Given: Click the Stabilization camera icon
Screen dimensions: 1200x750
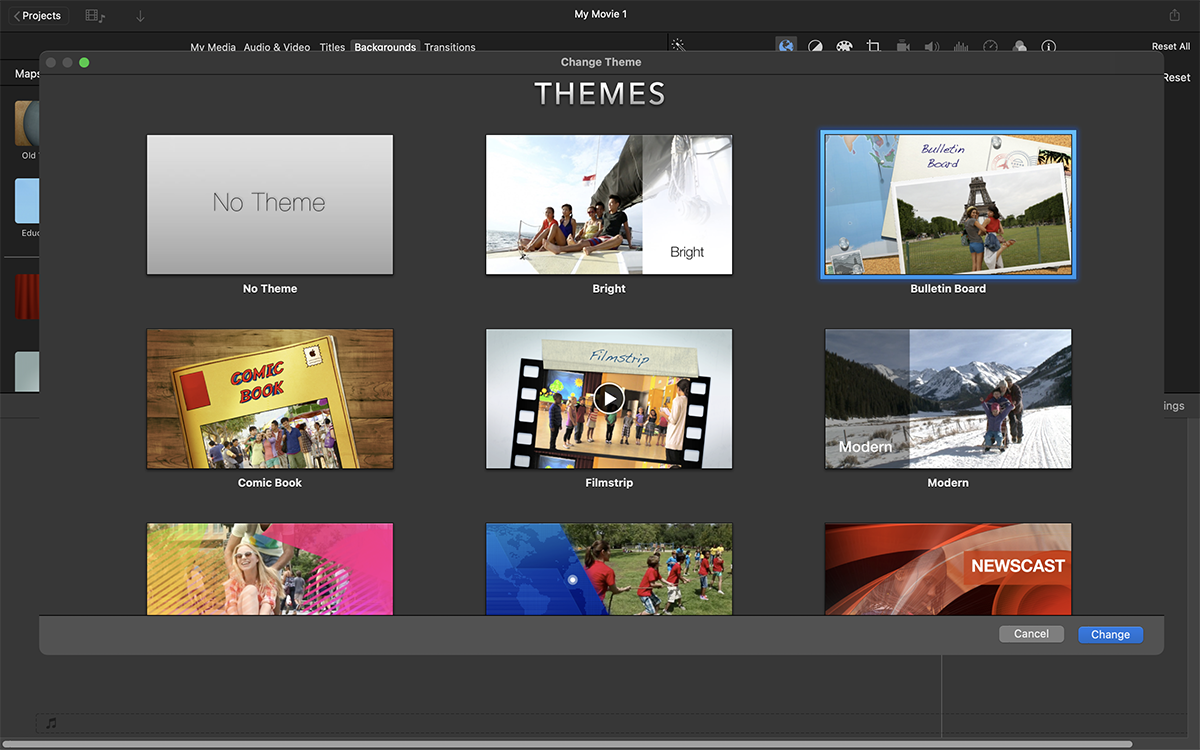Looking at the screenshot, I should coord(903,46).
